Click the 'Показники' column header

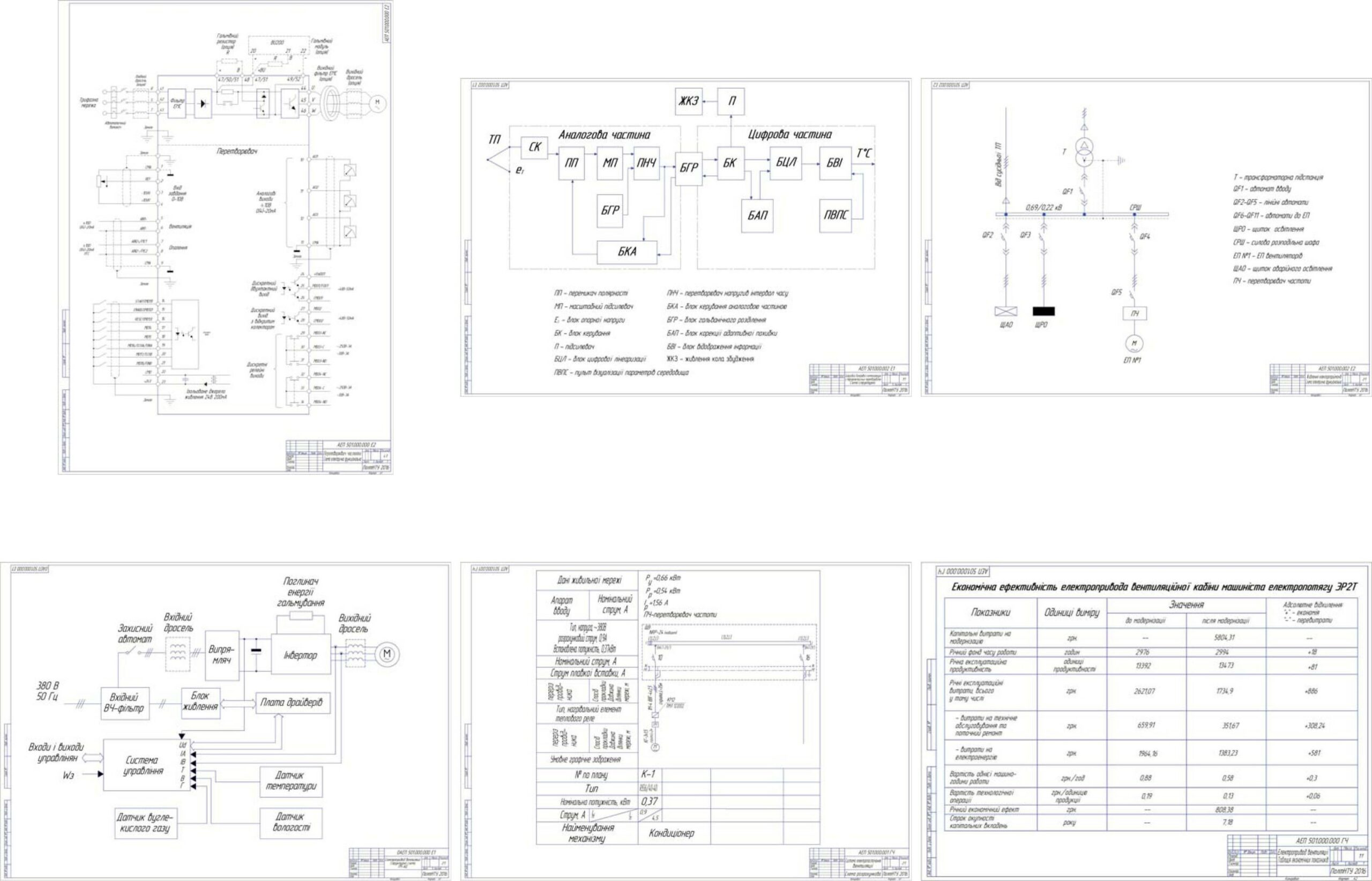[991, 613]
